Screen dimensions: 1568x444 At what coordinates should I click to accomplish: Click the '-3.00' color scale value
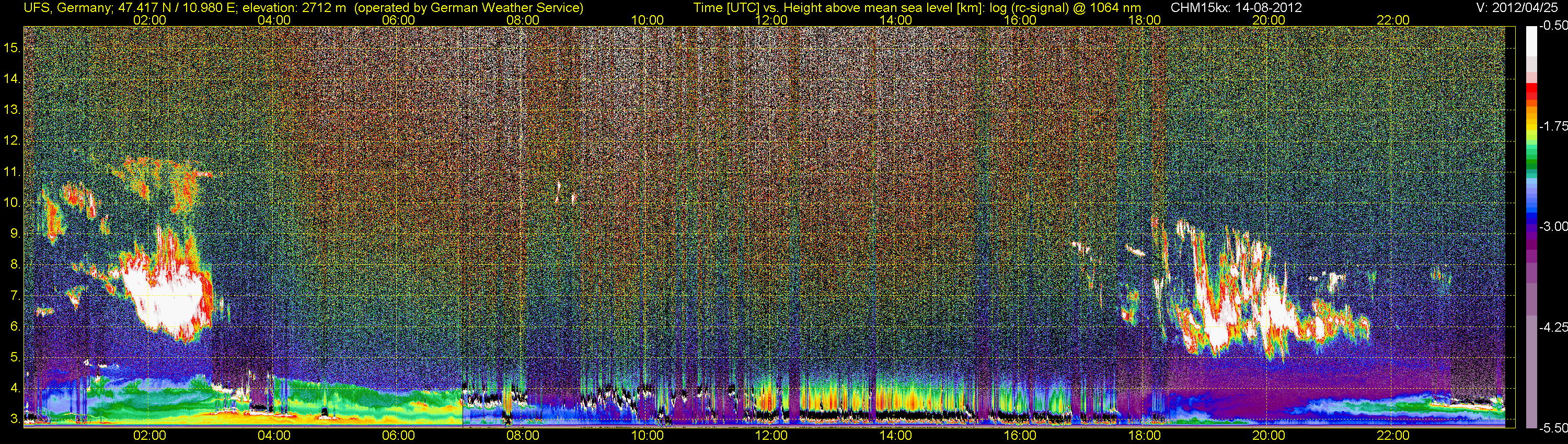pyautogui.click(x=1553, y=227)
